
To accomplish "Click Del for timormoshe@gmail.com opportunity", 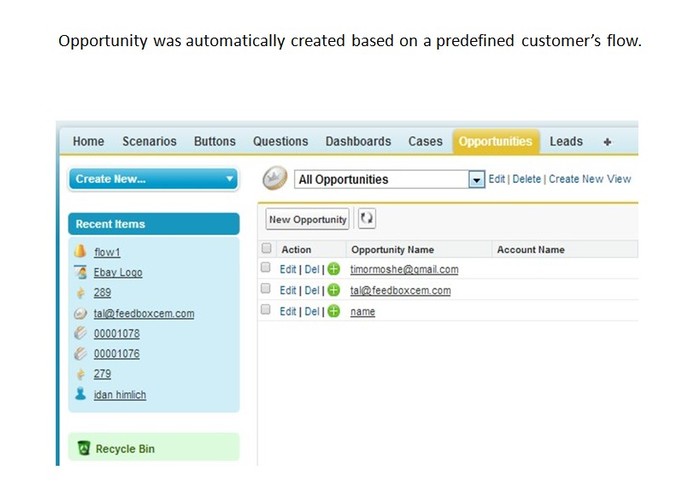I will coord(312,269).
